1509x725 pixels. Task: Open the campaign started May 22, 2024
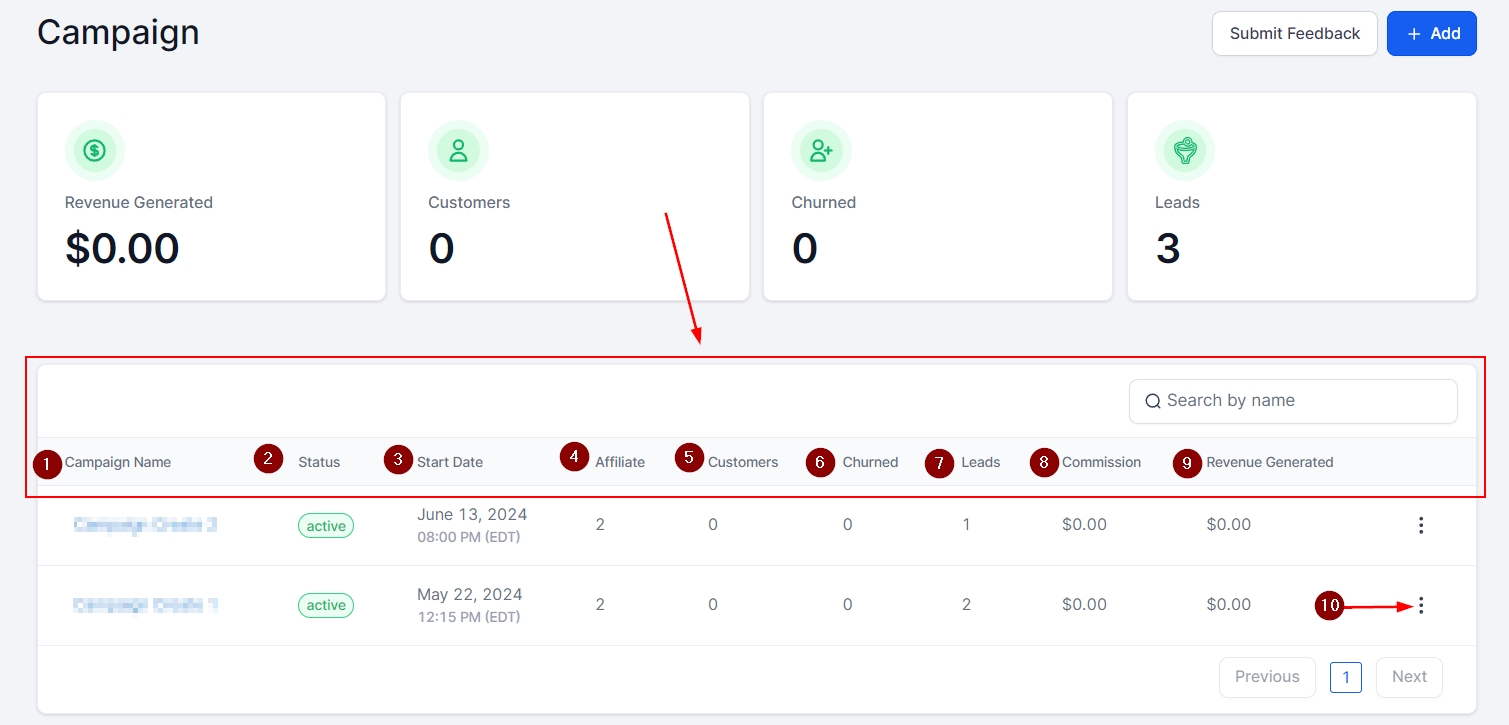tap(145, 605)
